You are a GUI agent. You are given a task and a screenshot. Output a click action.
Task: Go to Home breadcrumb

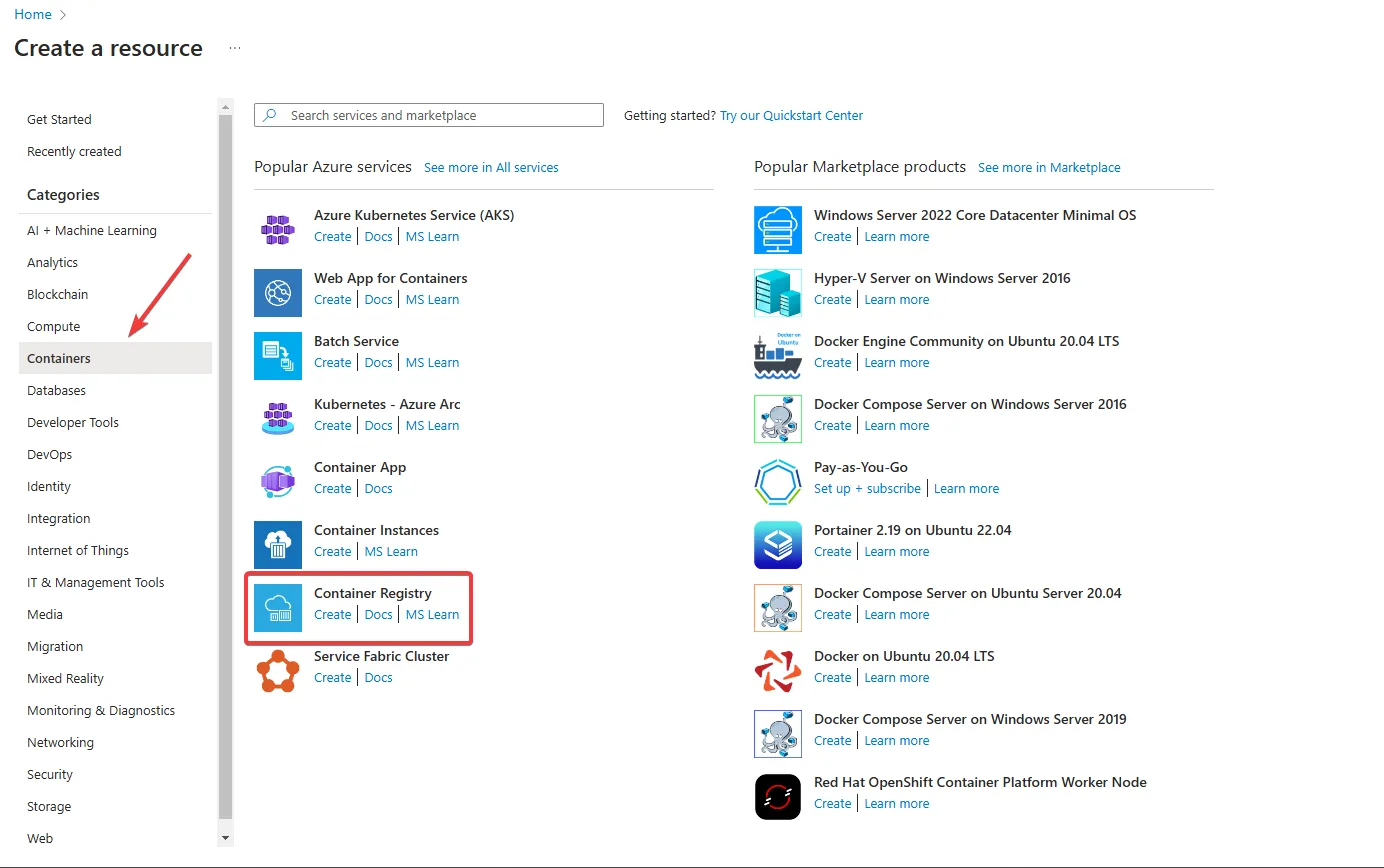[33, 14]
